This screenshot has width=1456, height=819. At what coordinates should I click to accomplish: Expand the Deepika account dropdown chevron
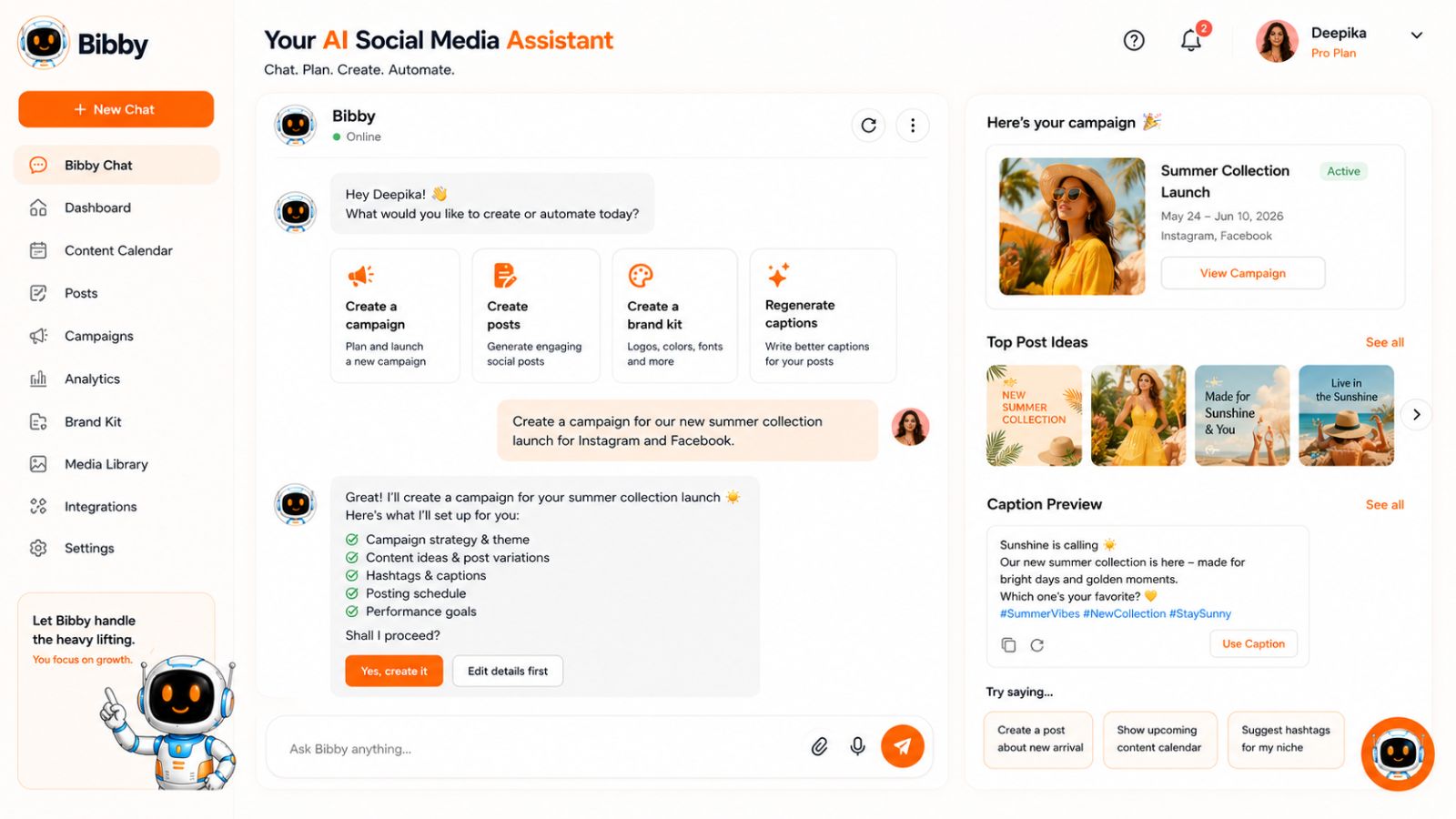(1416, 35)
